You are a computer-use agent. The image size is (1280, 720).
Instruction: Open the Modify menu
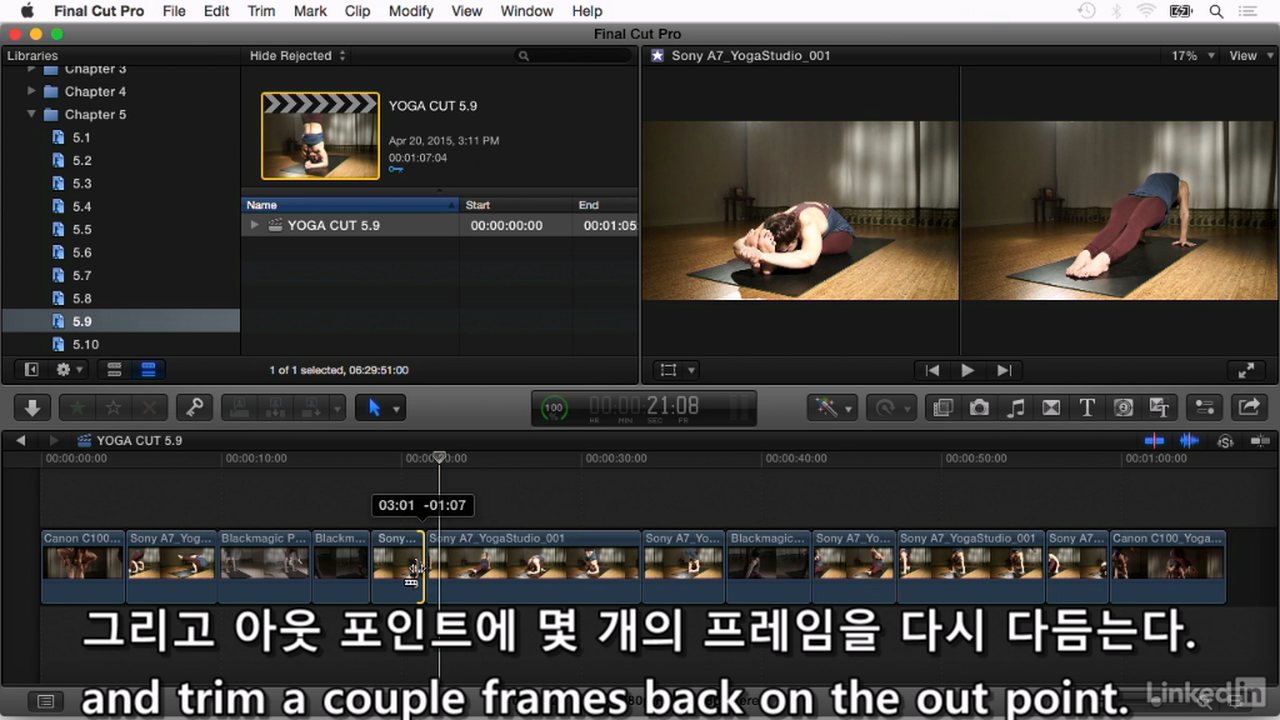[410, 11]
